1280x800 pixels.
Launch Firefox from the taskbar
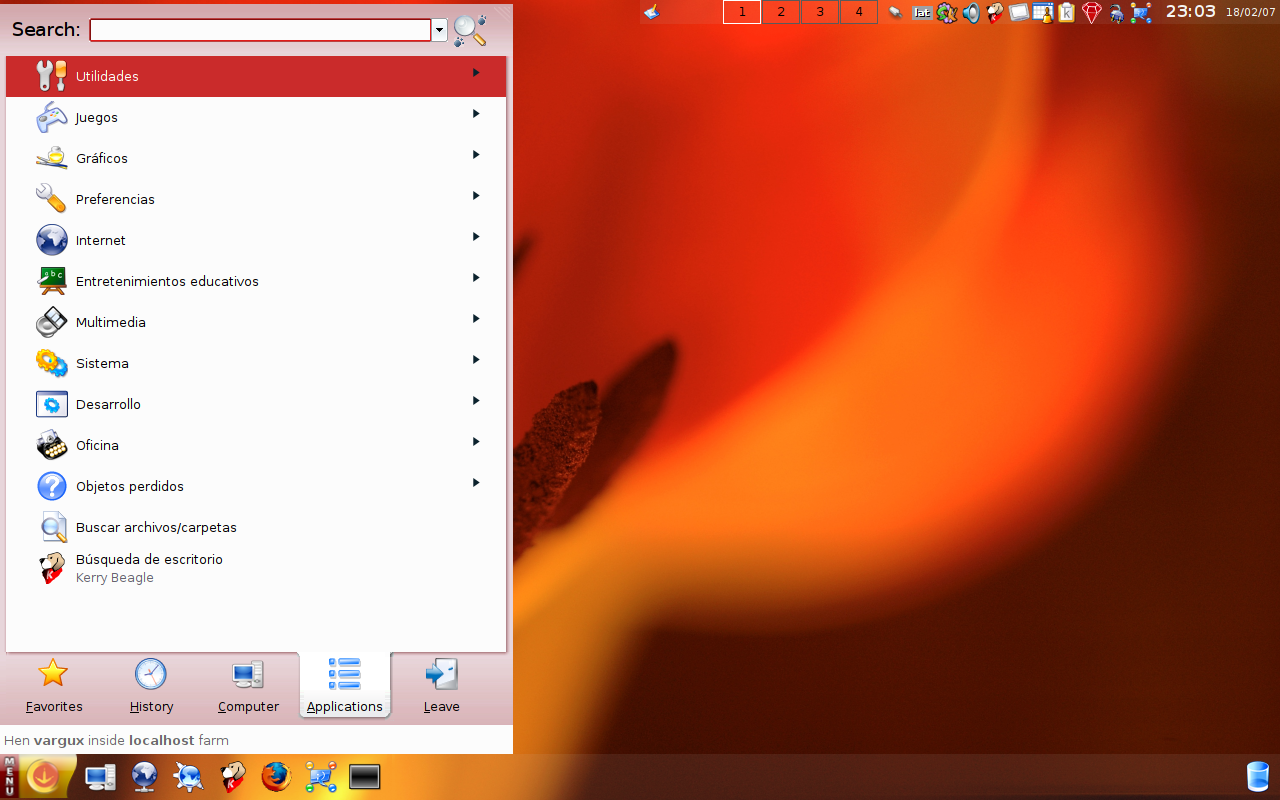pos(276,777)
